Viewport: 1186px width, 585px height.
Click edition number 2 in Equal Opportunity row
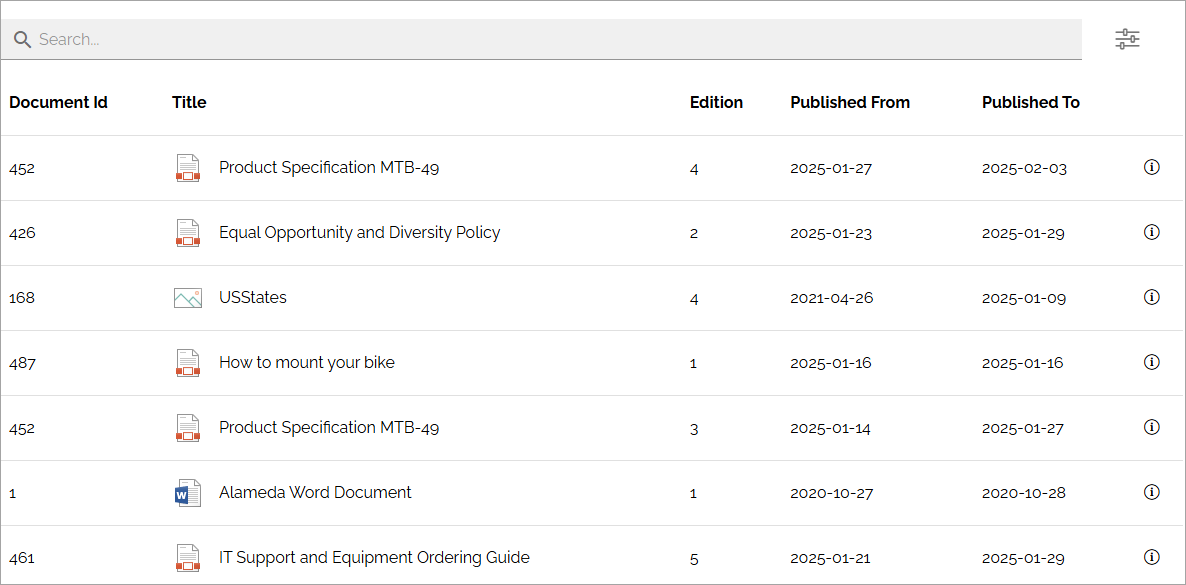pos(694,233)
